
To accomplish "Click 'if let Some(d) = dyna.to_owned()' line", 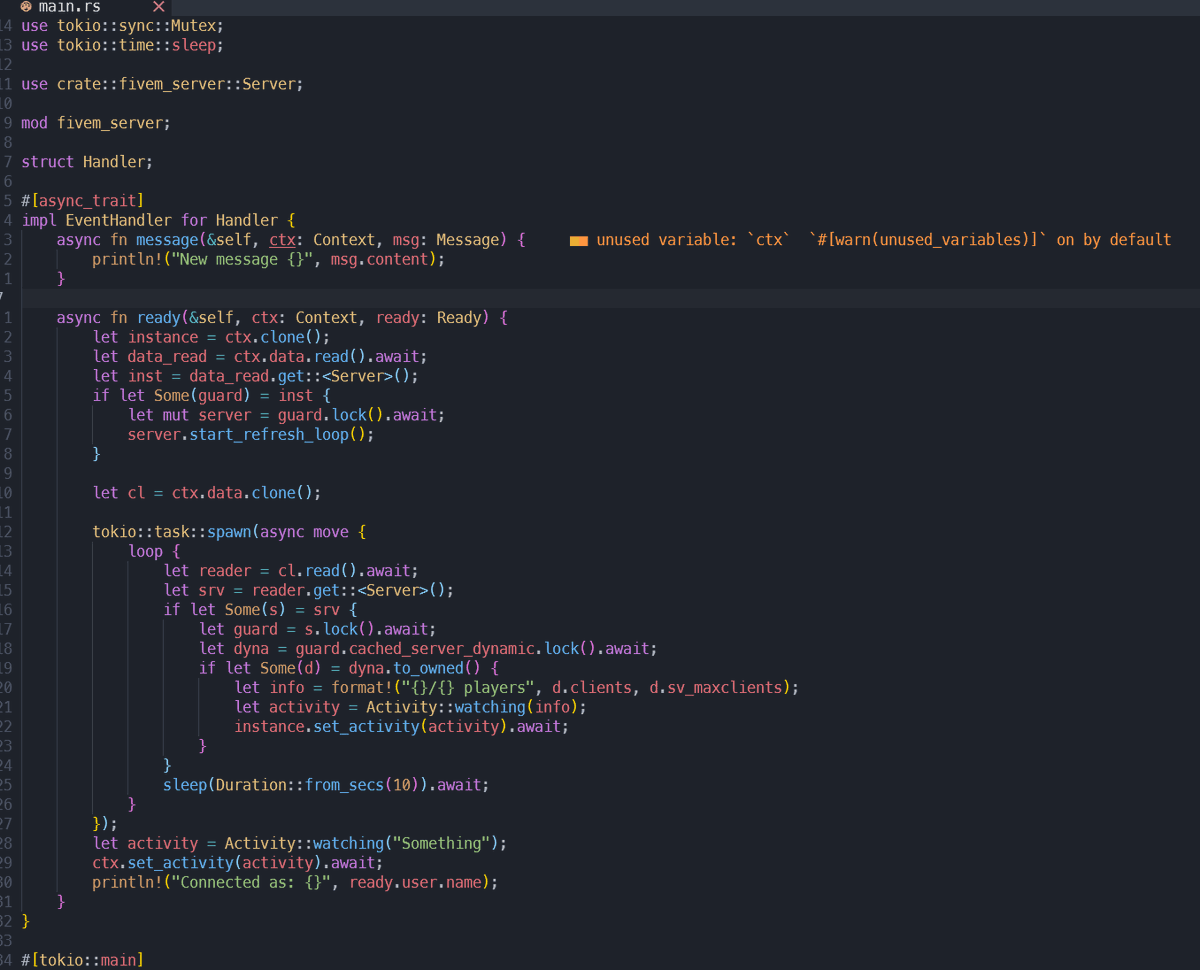I will [x=348, y=668].
